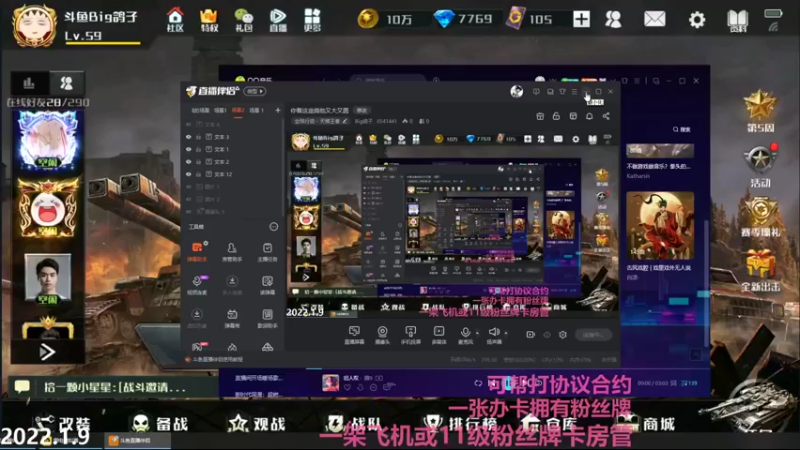Toggle visibility of layer 文本 2

pos(188,162)
